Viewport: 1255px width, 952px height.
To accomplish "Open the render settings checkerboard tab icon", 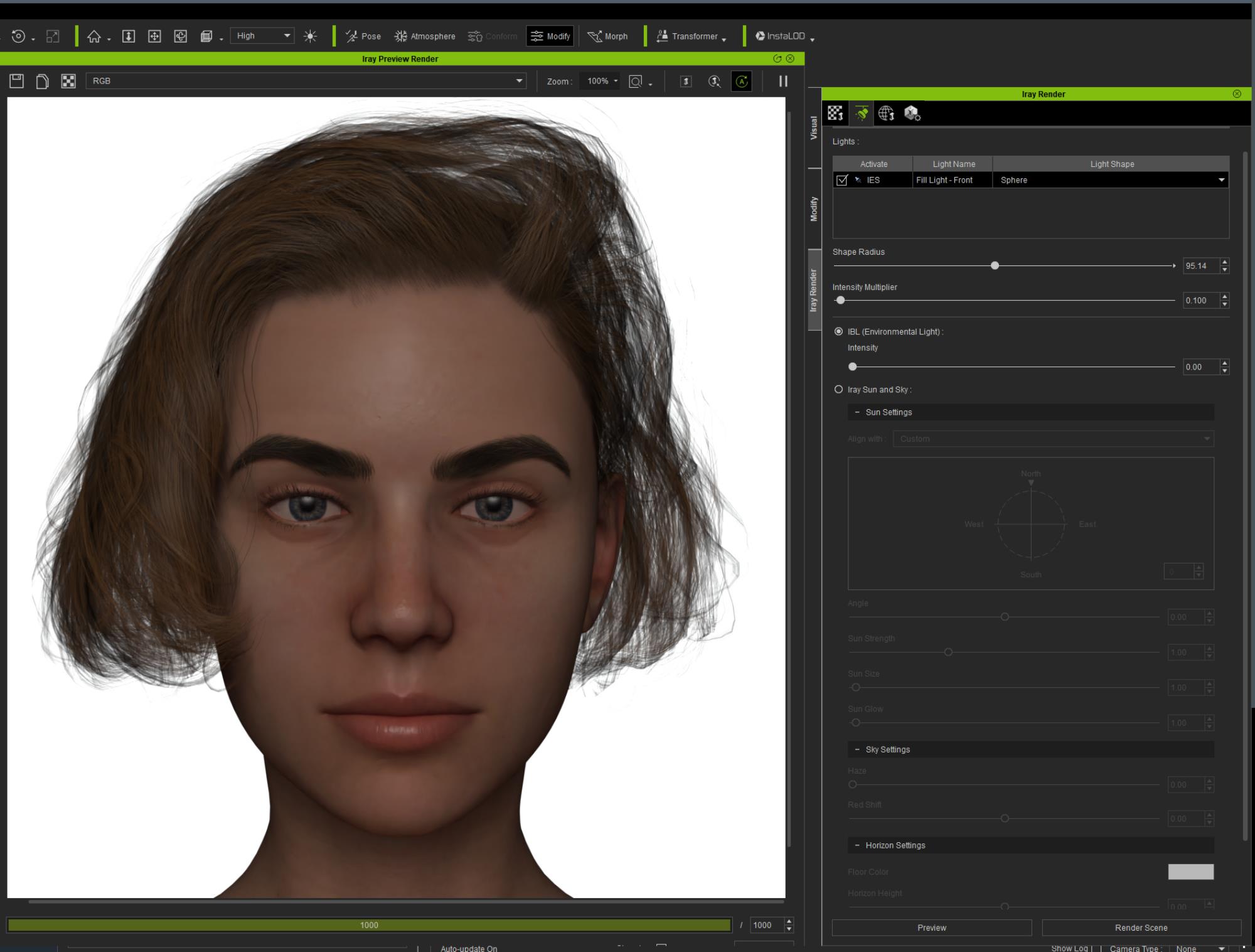I will click(835, 113).
